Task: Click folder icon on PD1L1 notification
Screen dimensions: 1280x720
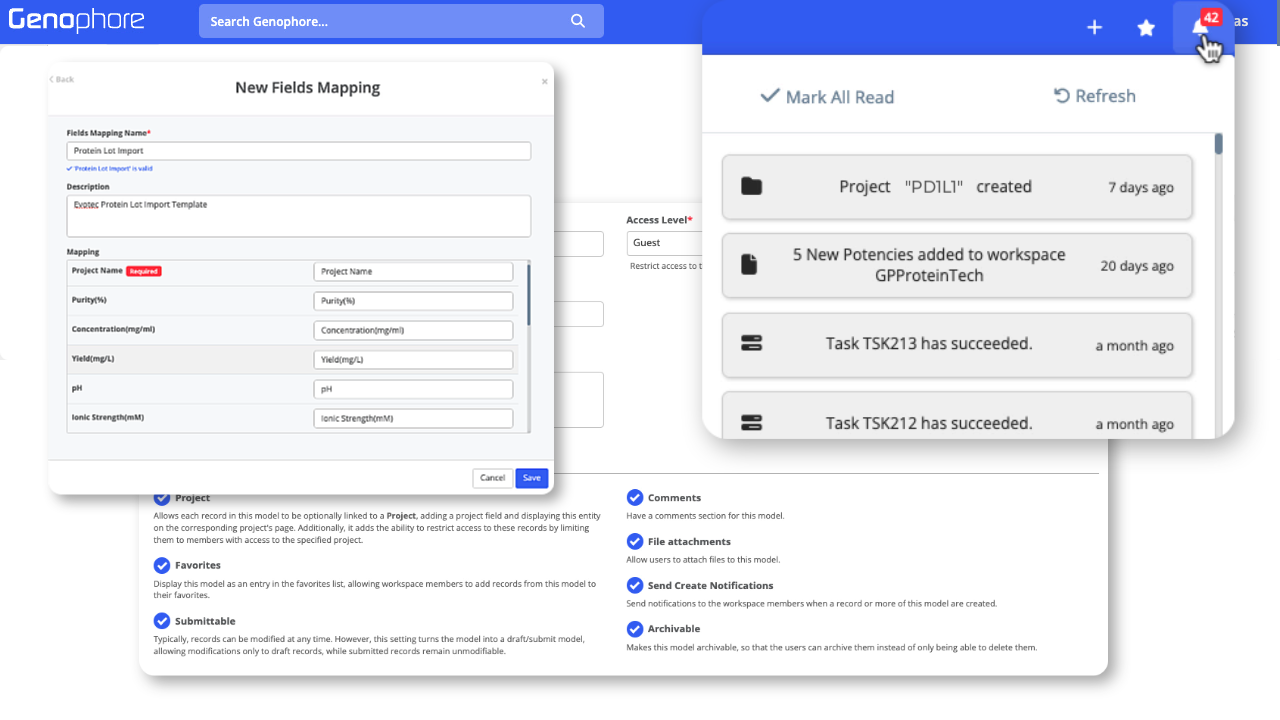Action: pos(751,187)
